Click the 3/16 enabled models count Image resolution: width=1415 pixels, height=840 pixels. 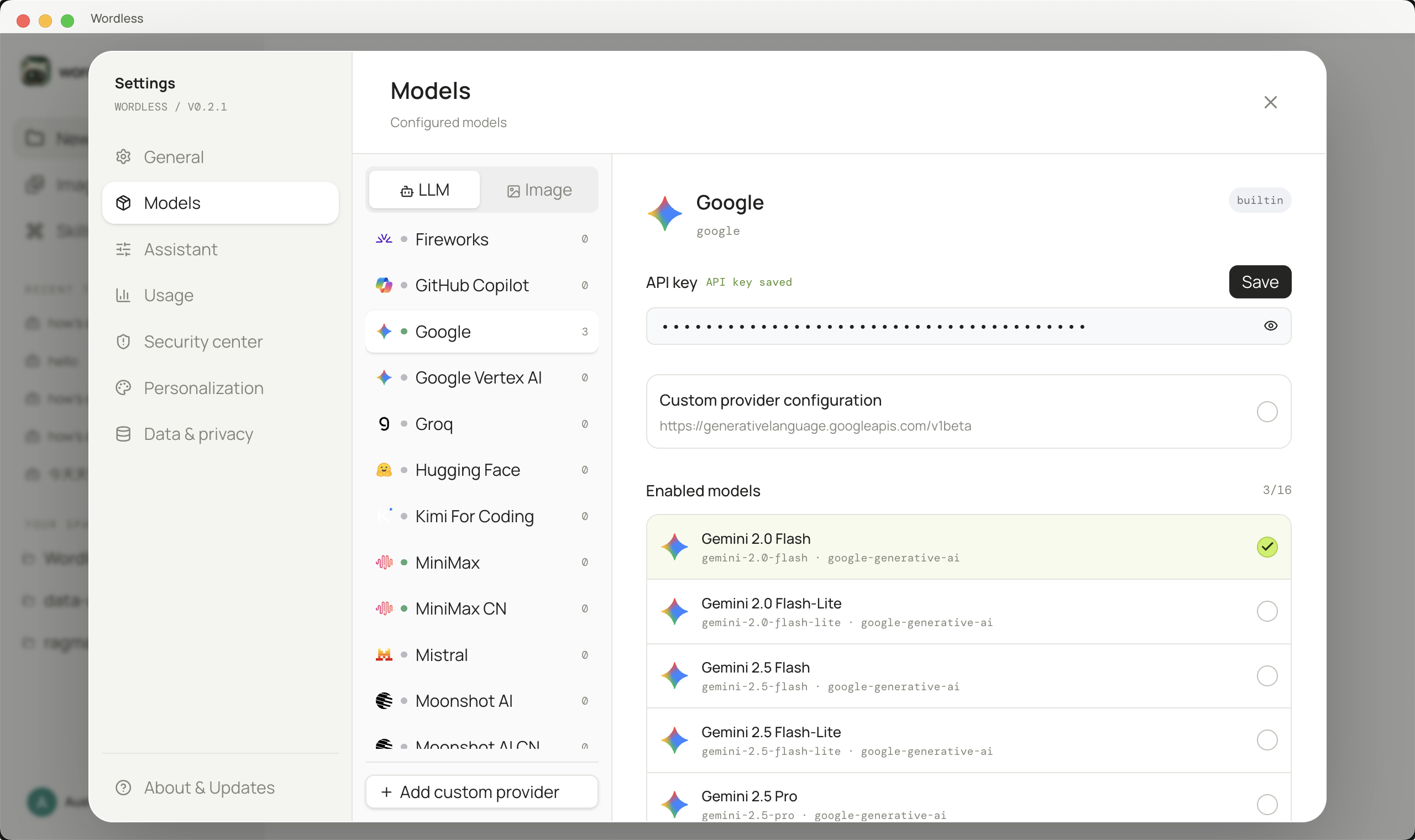tap(1277, 490)
